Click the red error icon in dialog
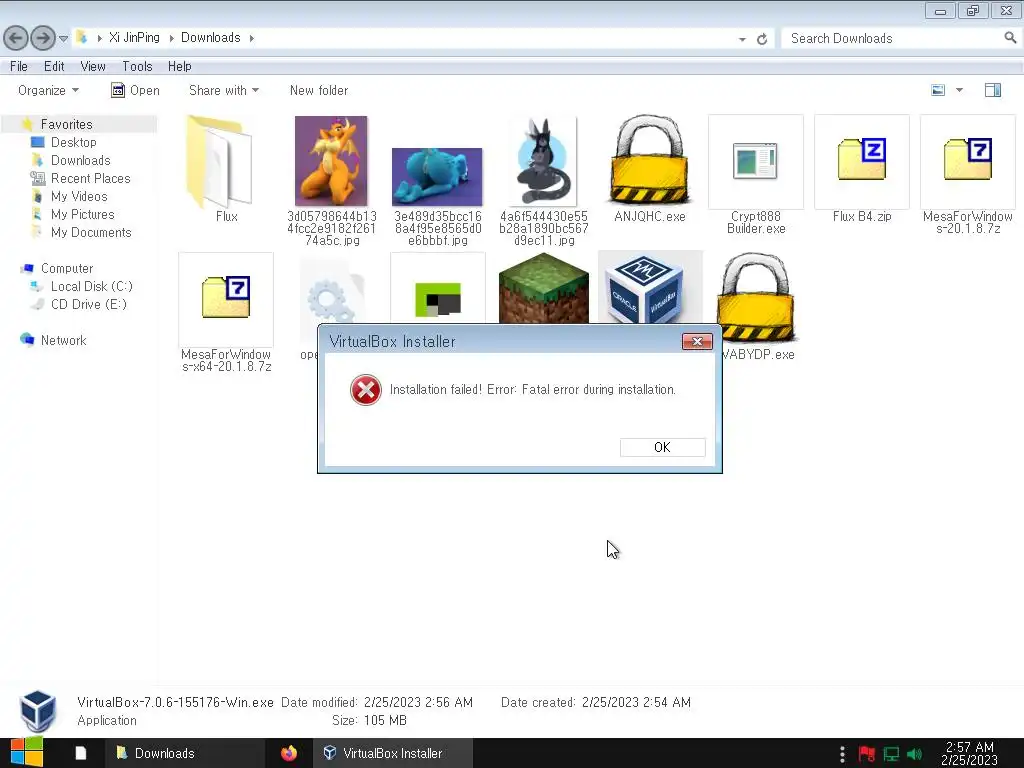Image resolution: width=1024 pixels, height=768 pixels. pyautogui.click(x=366, y=390)
